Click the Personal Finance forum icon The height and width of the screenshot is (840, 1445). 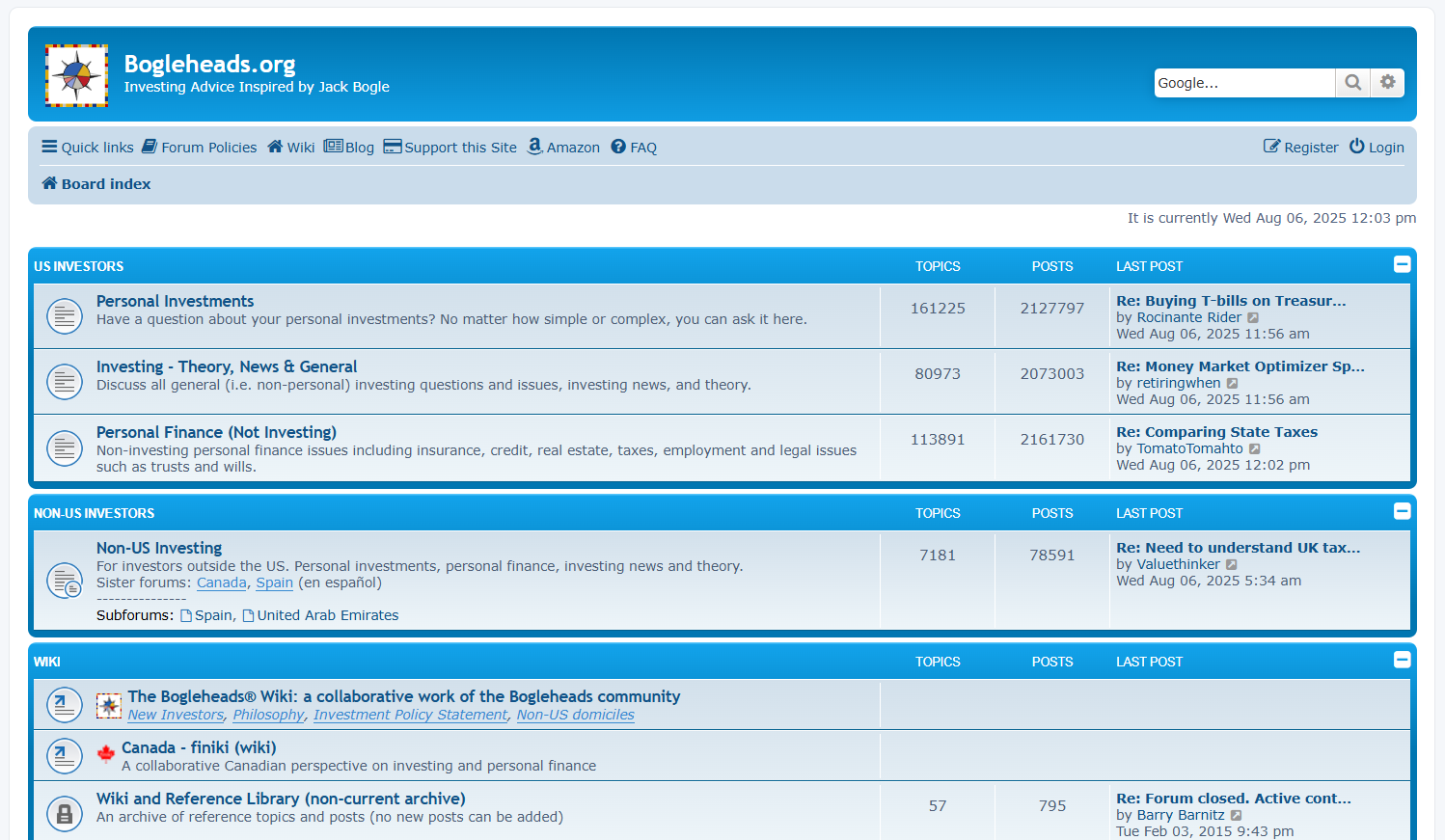(x=65, y=447)
